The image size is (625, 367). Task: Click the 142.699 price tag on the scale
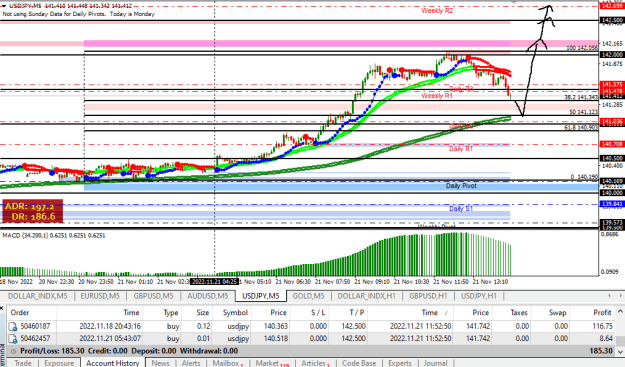612,6
